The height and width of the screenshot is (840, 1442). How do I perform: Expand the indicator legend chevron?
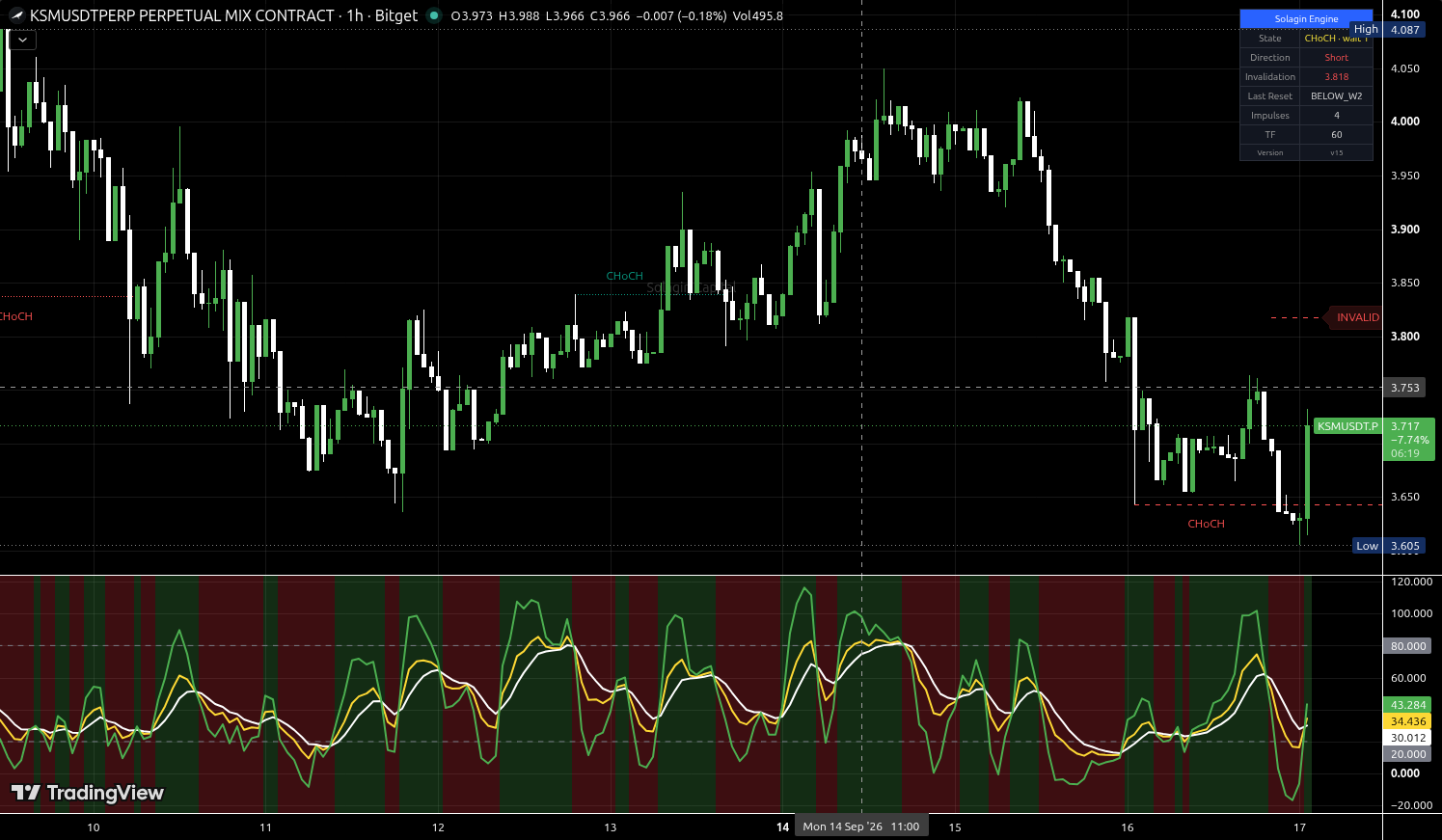point(22,41)
